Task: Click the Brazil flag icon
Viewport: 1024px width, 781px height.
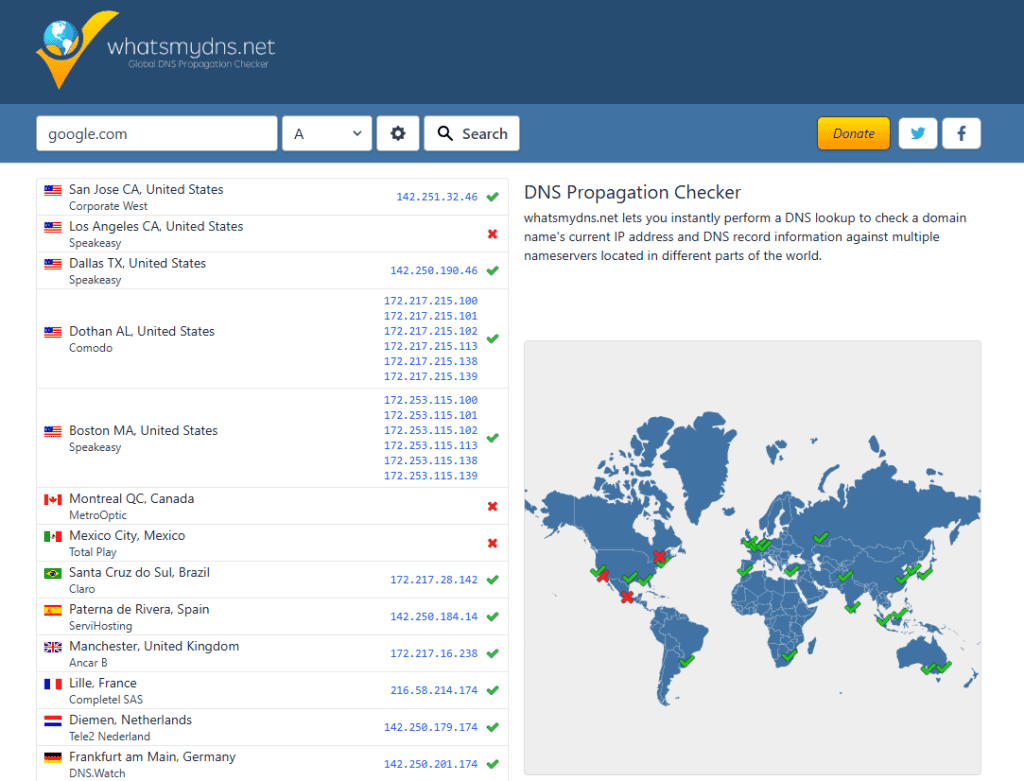Action: (53, 573)
